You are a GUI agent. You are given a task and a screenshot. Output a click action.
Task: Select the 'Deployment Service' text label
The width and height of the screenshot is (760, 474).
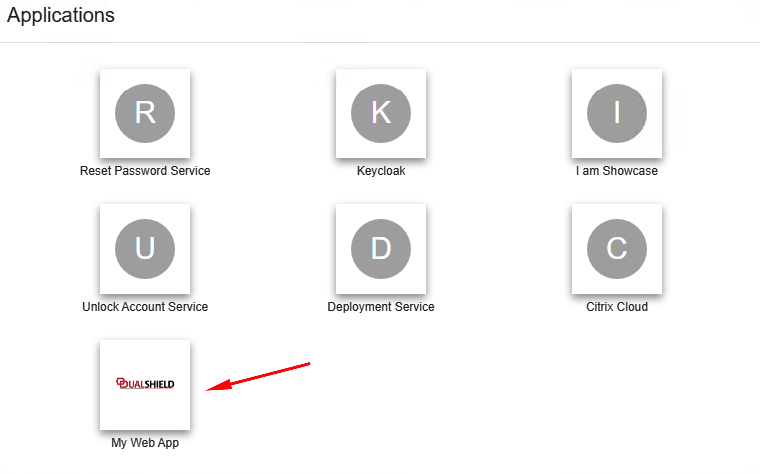(x=381, y=307)
